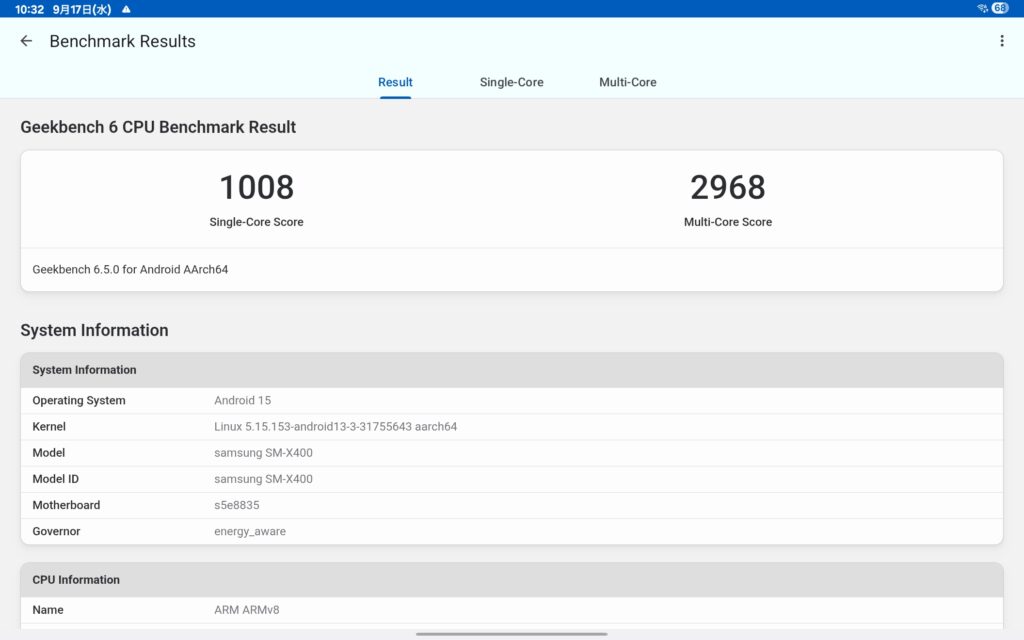Select the Kernel row label
The height and width of the screenshot is (640, 1024).
49,426
